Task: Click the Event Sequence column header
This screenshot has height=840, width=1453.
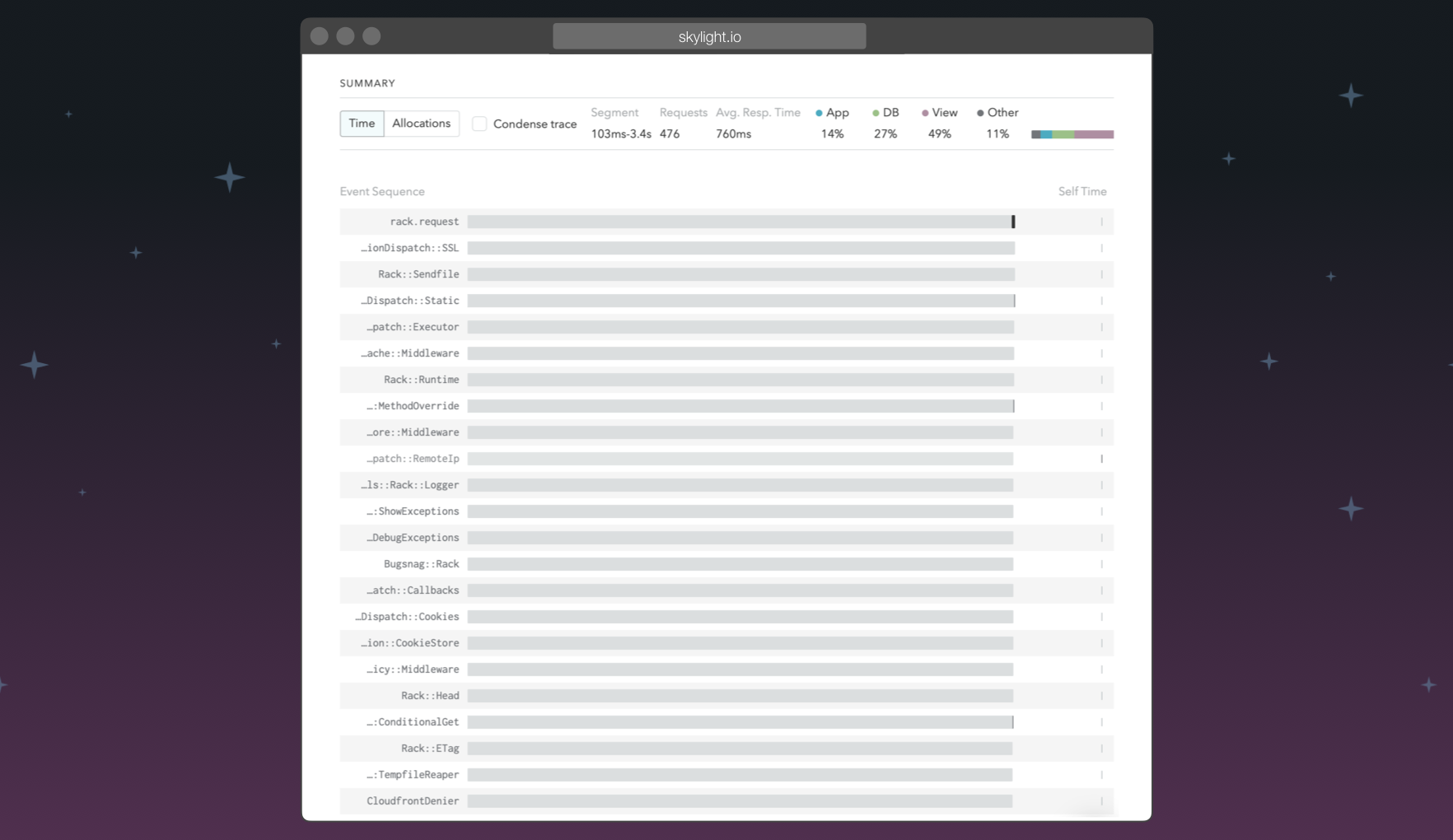Action: click(382, 192)
